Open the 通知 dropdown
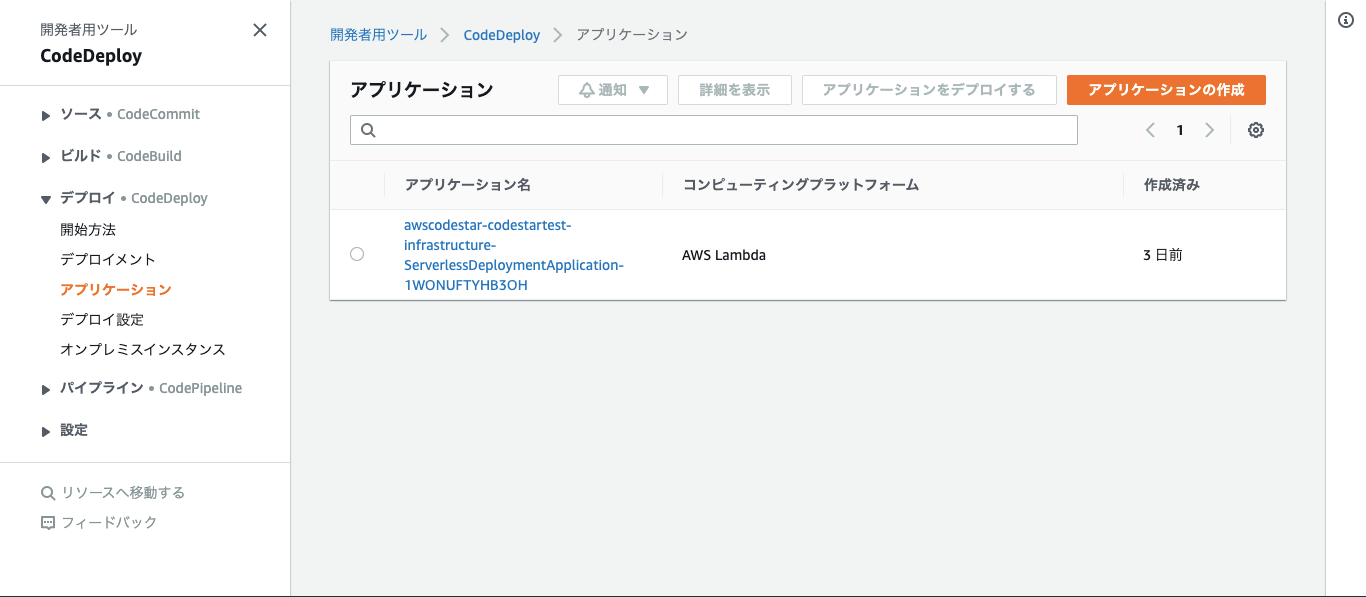The height and width of the screenshot is (597, 1366). pos(613,90)
